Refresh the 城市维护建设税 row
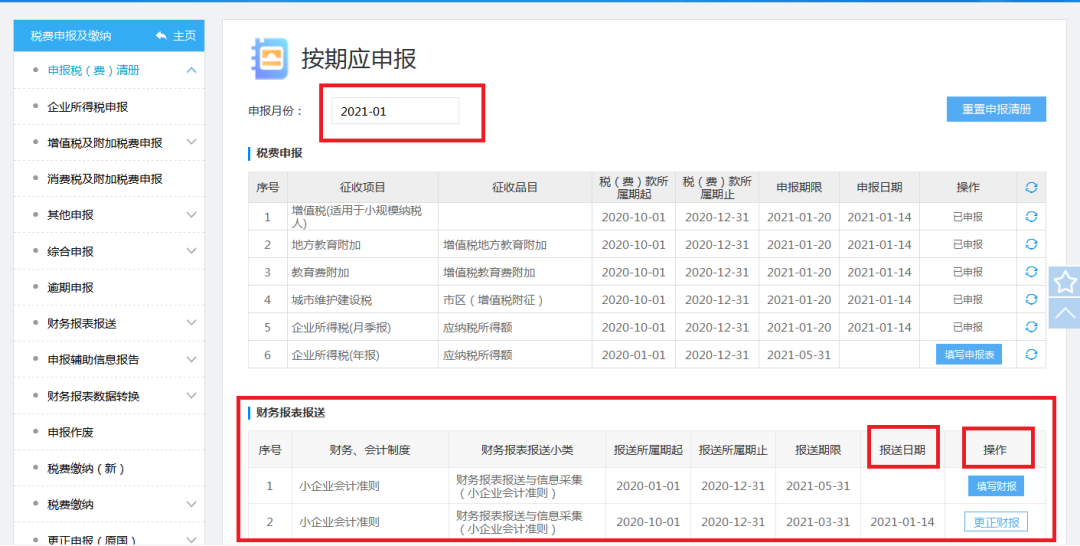Image resolution: width=1080 pixels, height=546 pixels. pyautogui.click(x=1030, y=300)
